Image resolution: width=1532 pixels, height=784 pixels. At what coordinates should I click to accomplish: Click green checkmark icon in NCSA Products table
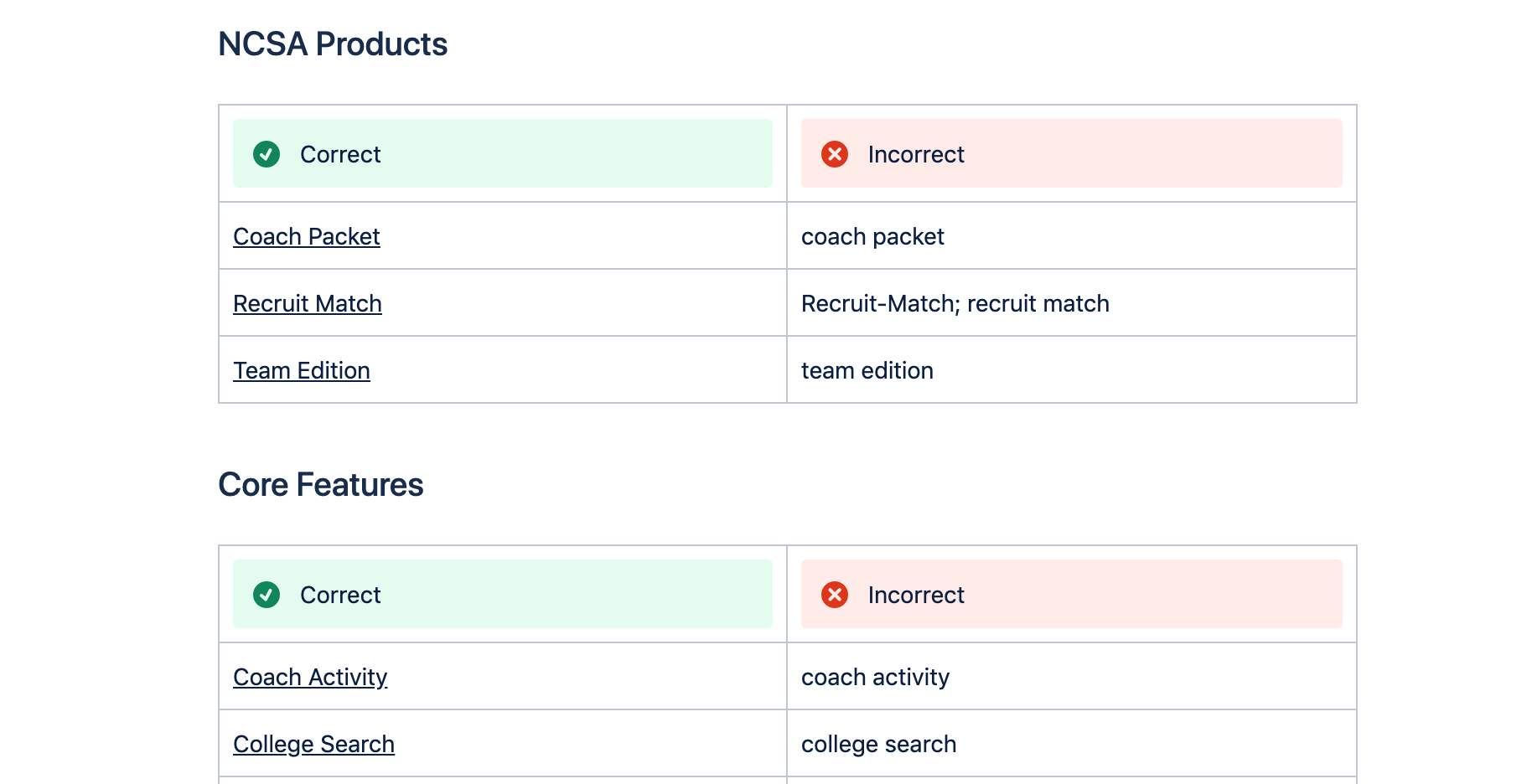tap(267, 154)
